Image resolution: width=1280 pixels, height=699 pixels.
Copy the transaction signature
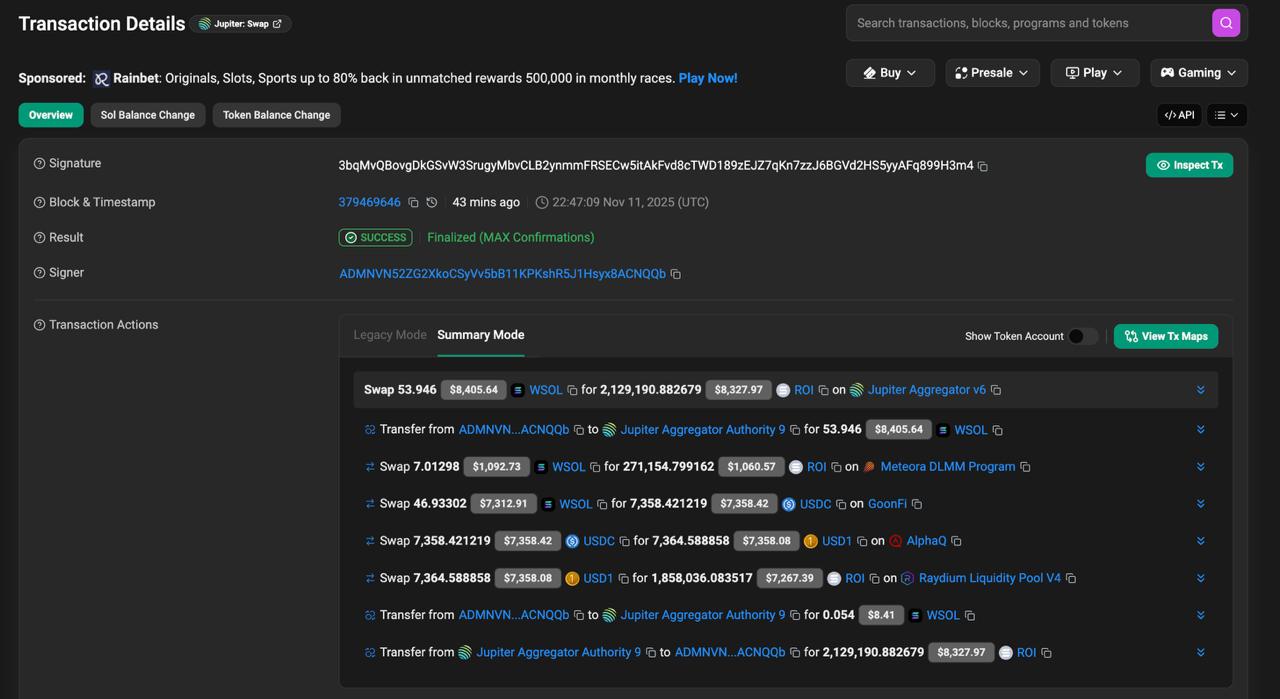[x=983, y=166]
